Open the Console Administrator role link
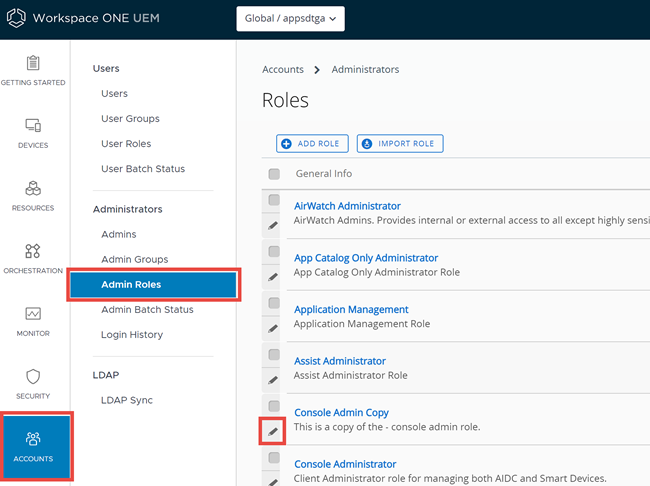This screenshot has height=486, width=650. pos(345,464)
